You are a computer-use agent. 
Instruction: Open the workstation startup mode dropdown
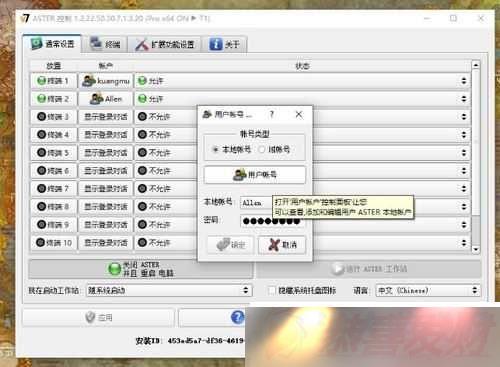point(169,290)
